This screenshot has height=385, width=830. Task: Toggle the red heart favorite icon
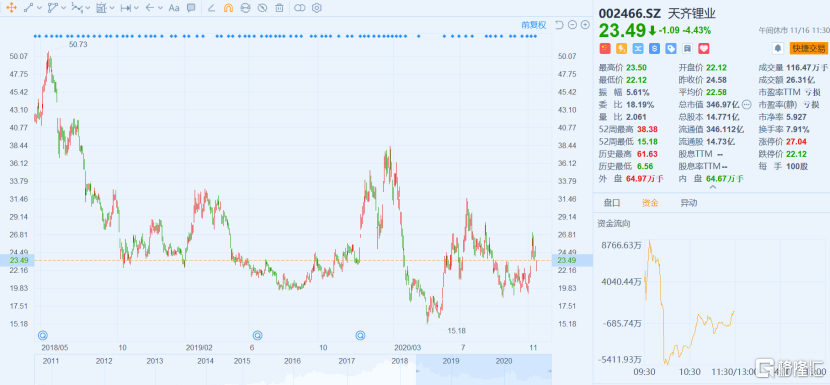(x=703, y=48)
